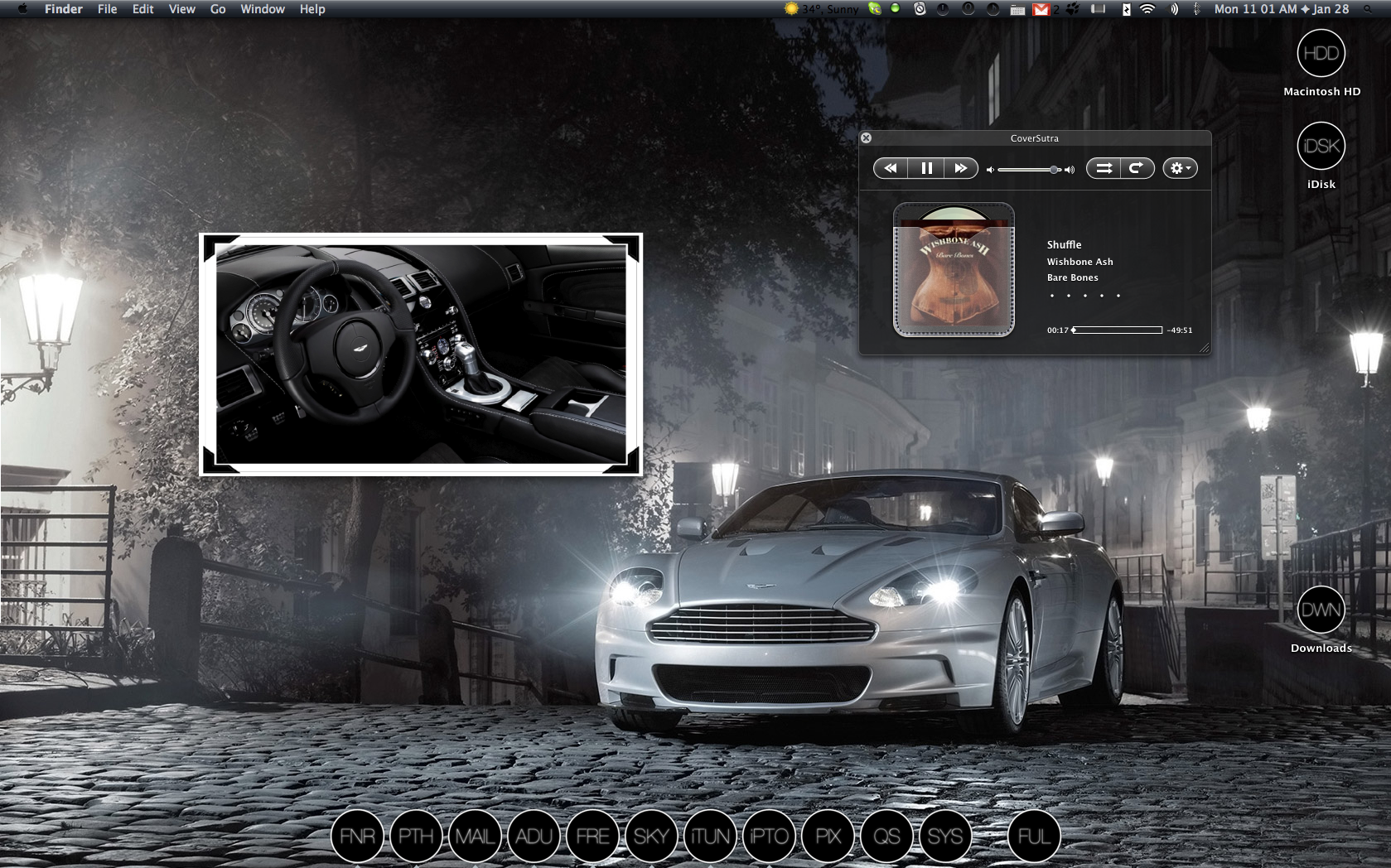Open CoverSutra gear settings dropdown
The height and width of the screenshot is (868, 1391).
click(x=1180, y=168)
